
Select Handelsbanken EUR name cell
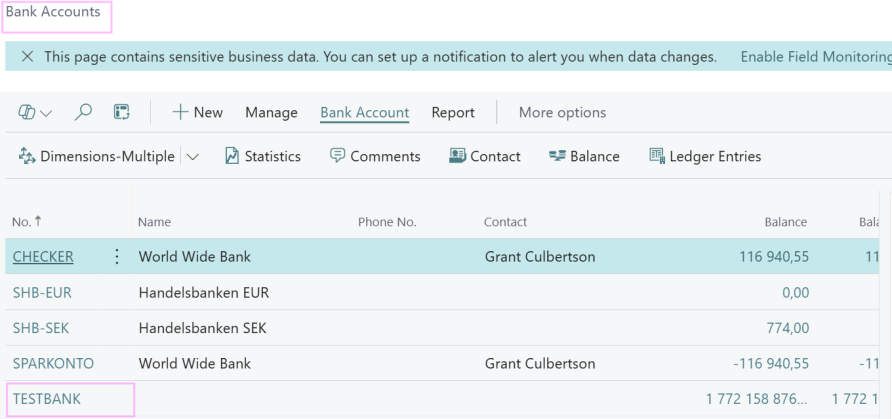point(204,293)
